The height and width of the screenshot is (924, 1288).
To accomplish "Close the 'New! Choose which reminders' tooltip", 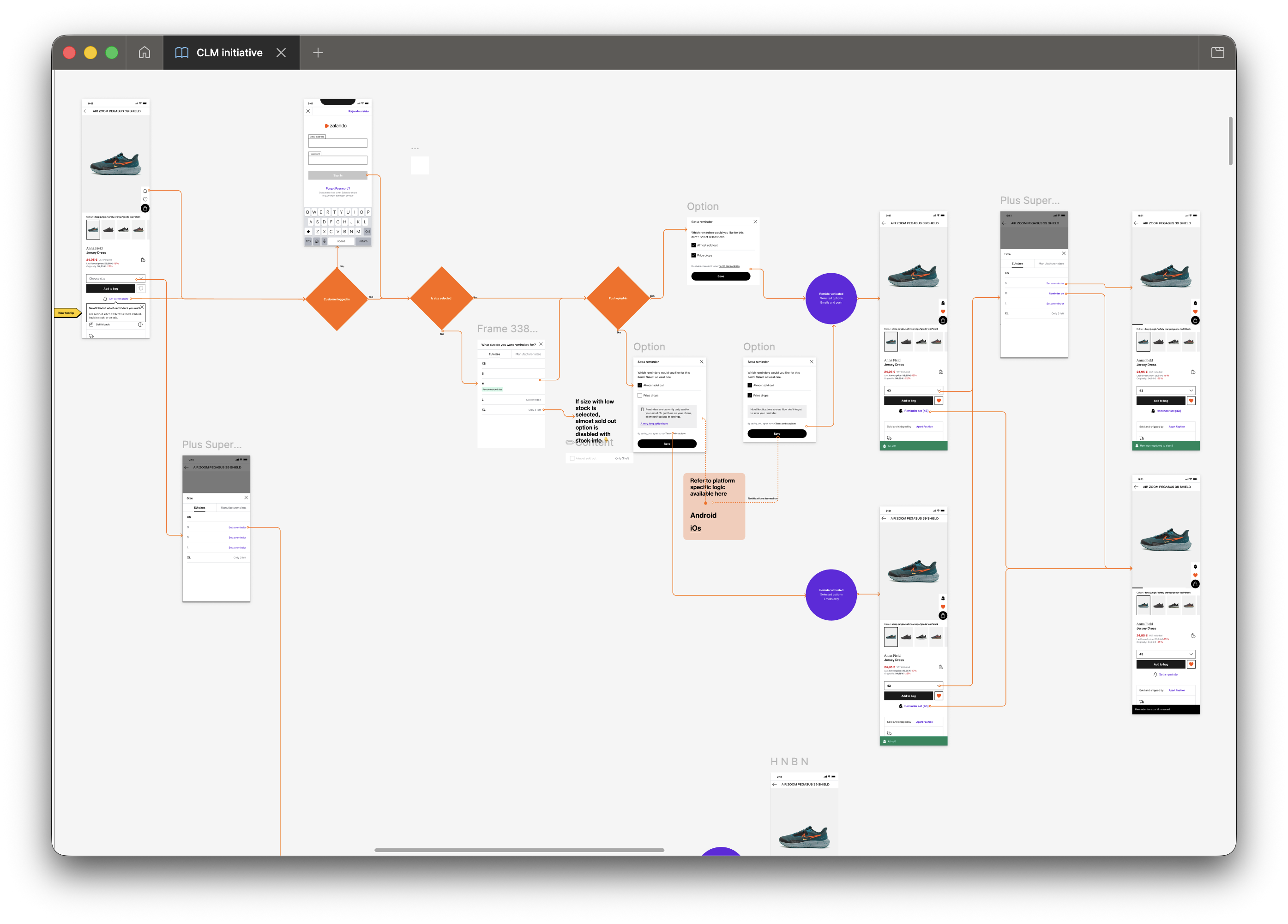I will click(142, 307).
